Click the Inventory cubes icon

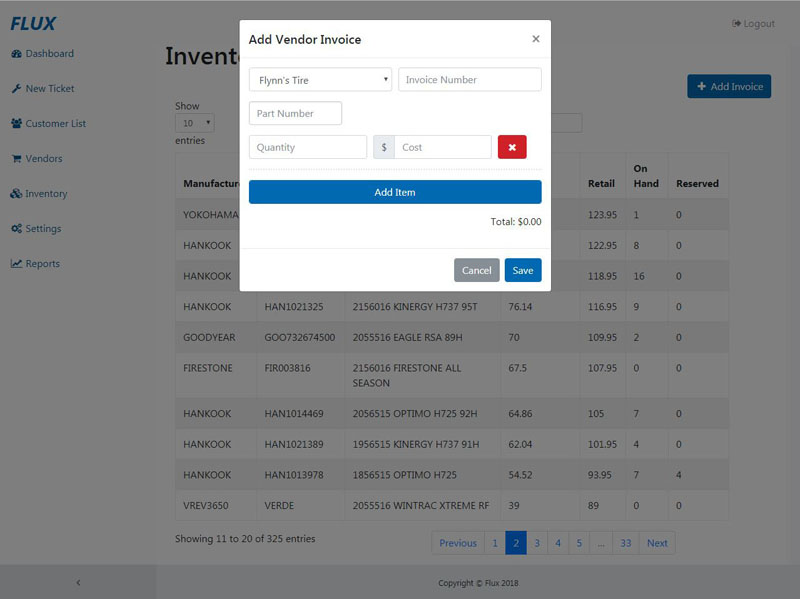(17, 194)
